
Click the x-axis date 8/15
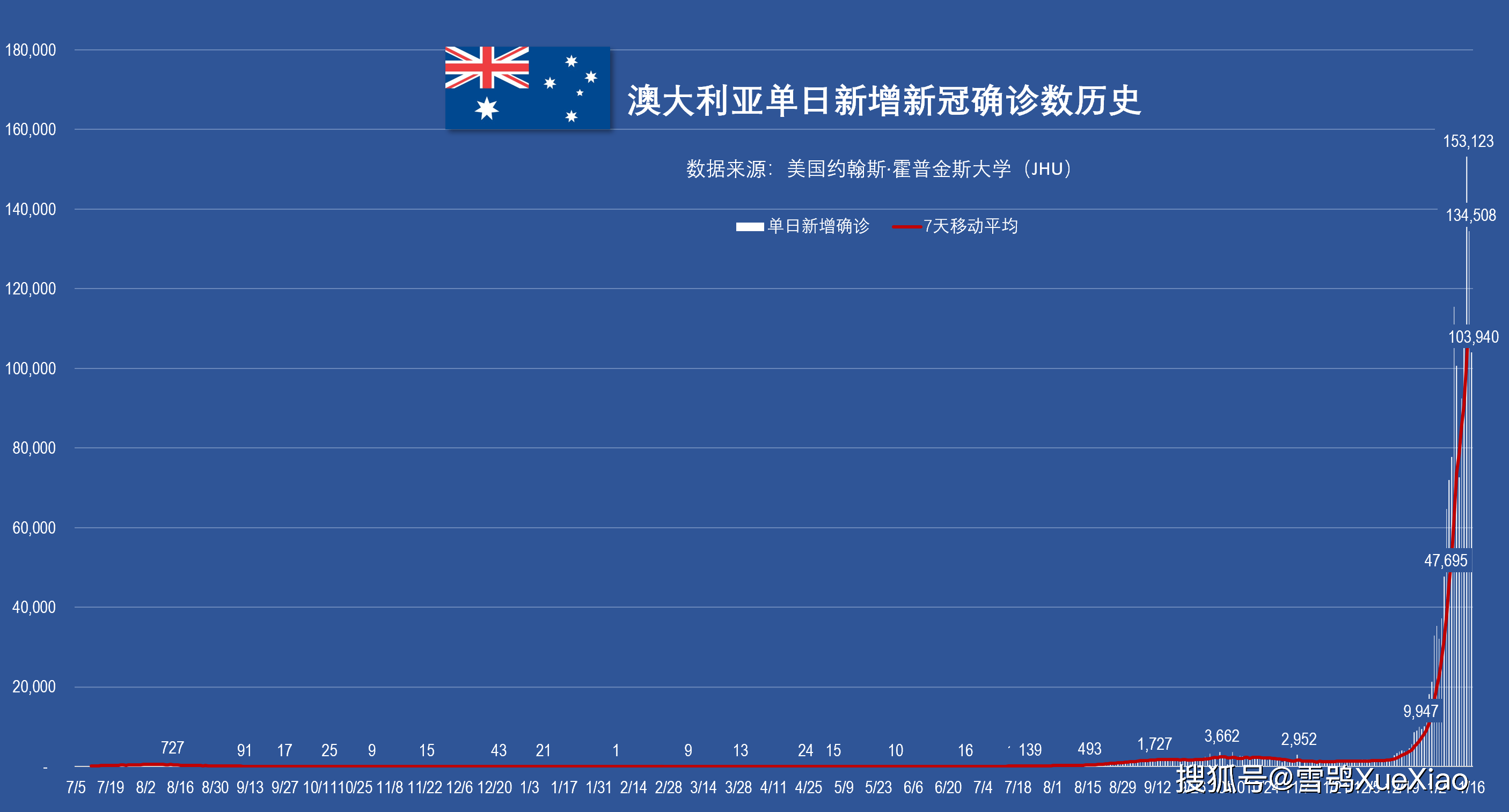click(1088, 787)
